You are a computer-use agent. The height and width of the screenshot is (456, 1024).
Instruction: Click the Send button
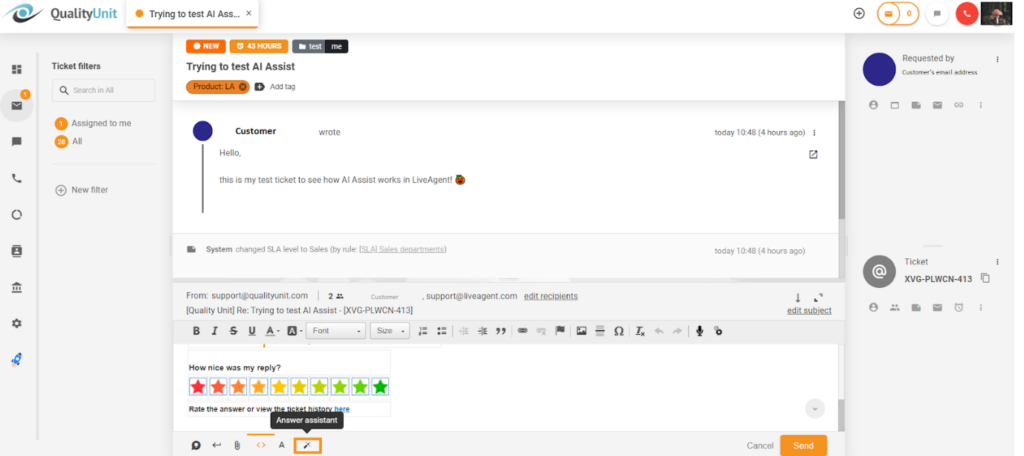pyautogui.click(x=803, y=445)
